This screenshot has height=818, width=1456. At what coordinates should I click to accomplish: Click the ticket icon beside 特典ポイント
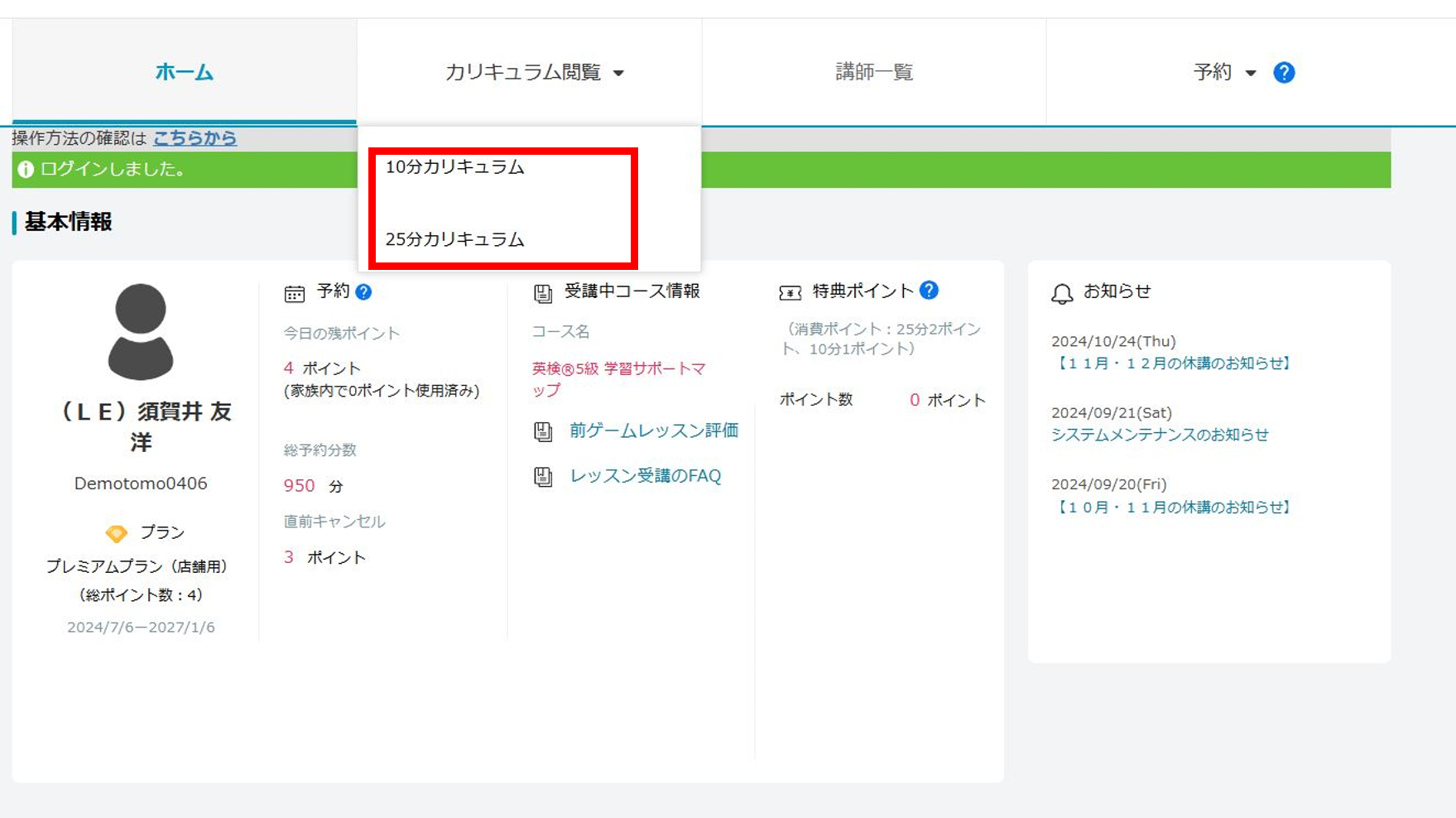(790, 293)
